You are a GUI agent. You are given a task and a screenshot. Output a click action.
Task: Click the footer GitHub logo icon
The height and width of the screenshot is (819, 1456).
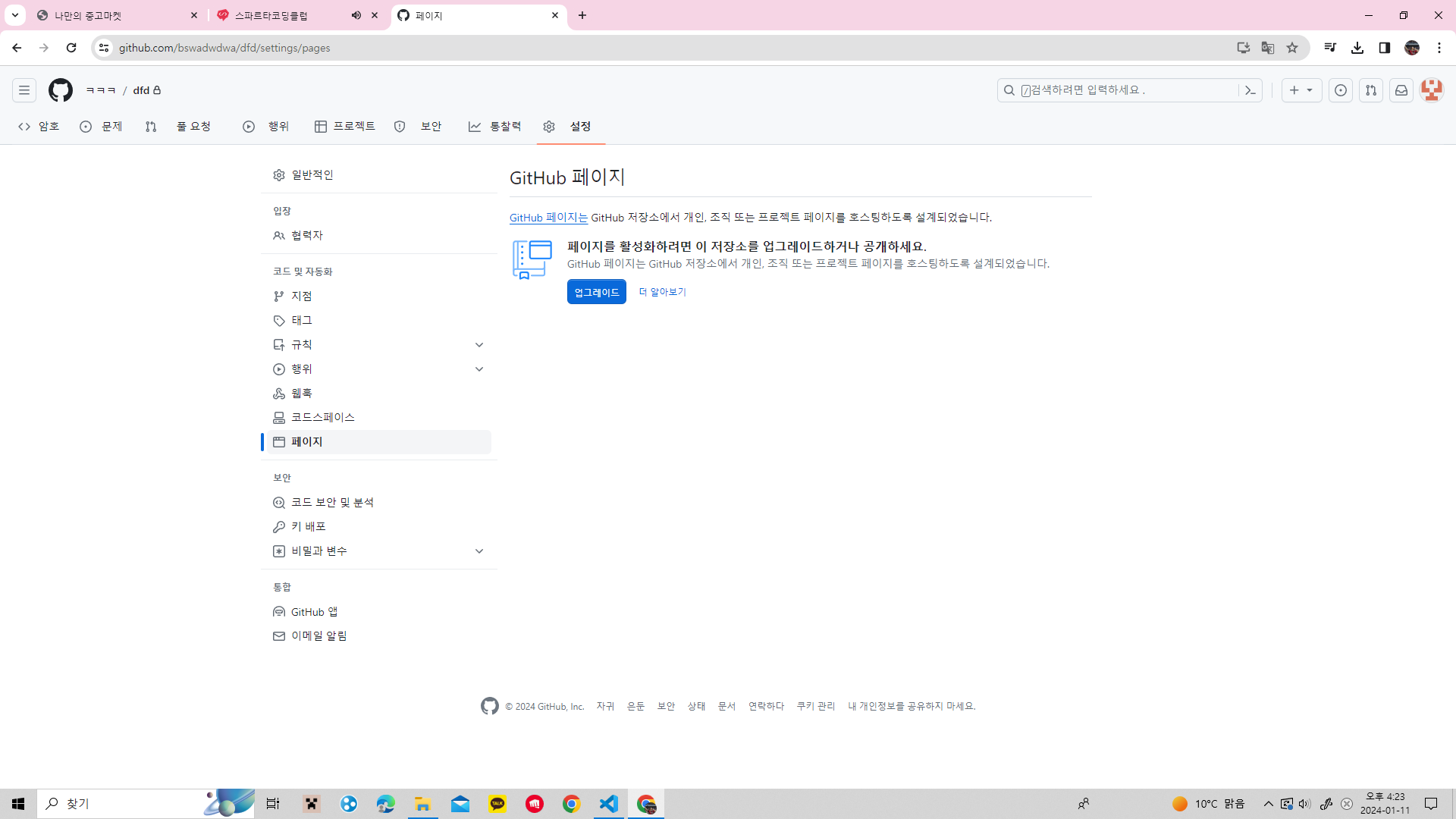[x=490, y=706]
